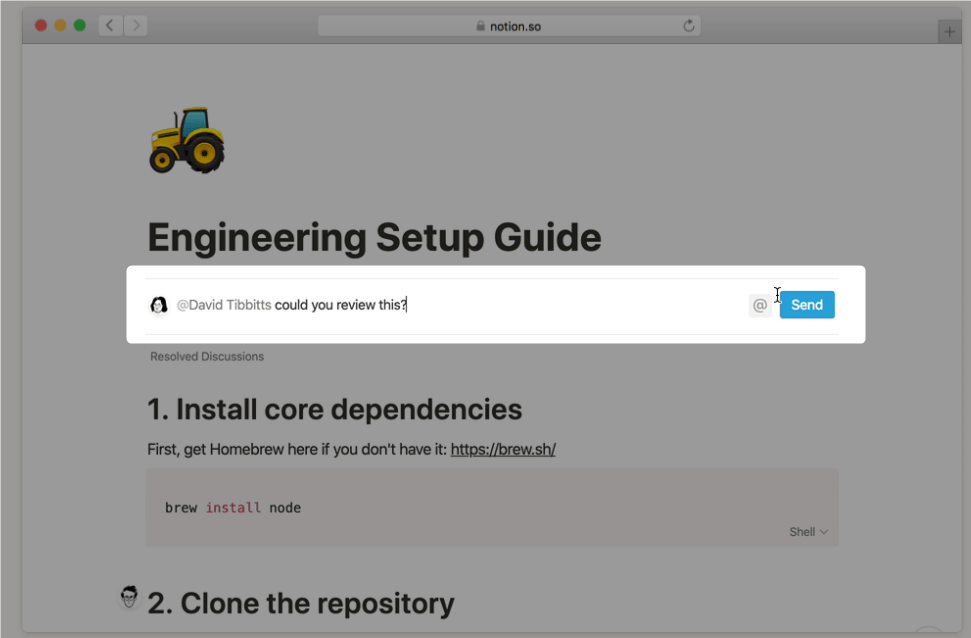Reload the notion.so page
This screenshot has width=971, height=638.
click(689, 26)
